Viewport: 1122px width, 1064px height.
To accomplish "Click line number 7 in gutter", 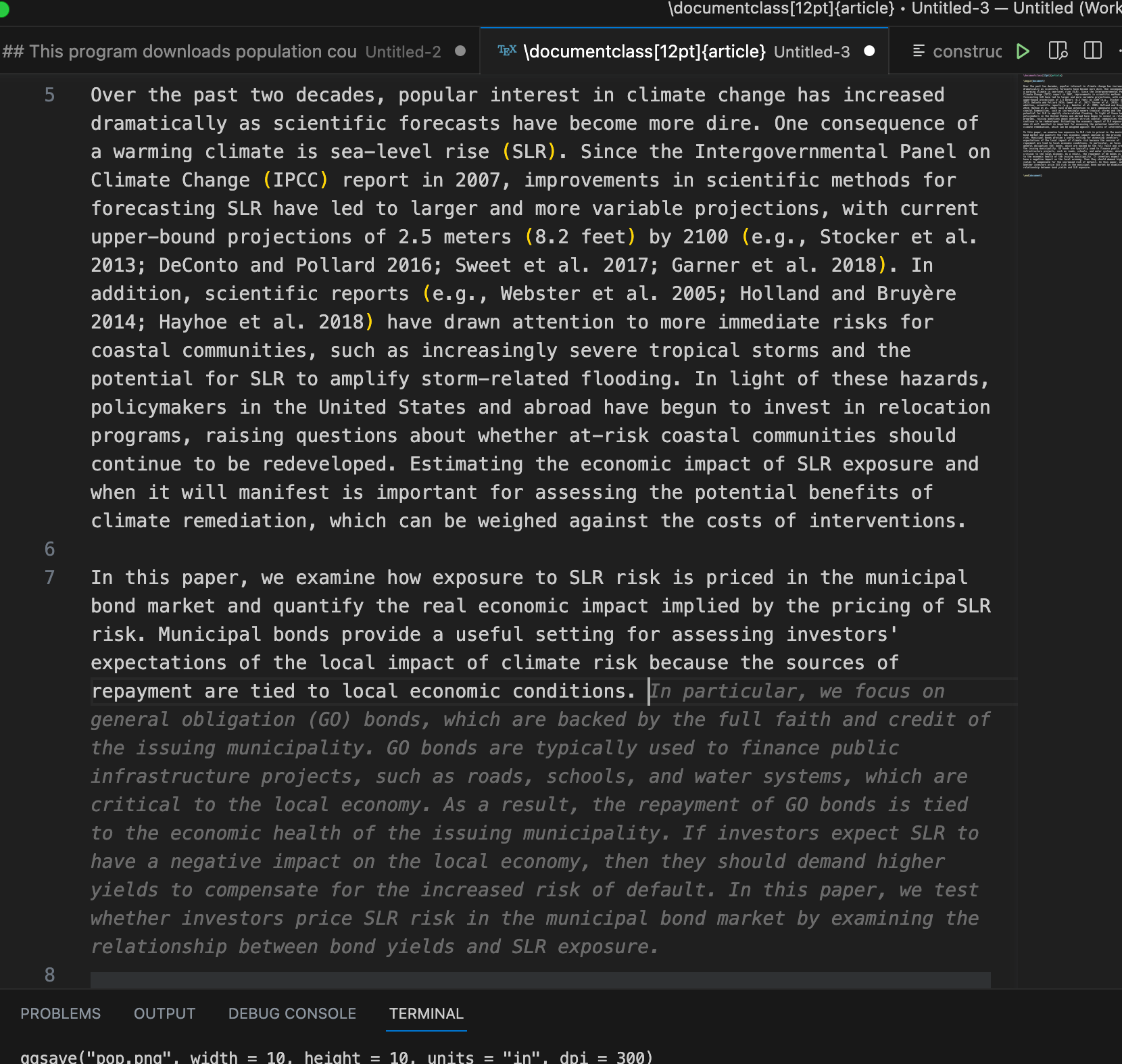I will point(49,578).
